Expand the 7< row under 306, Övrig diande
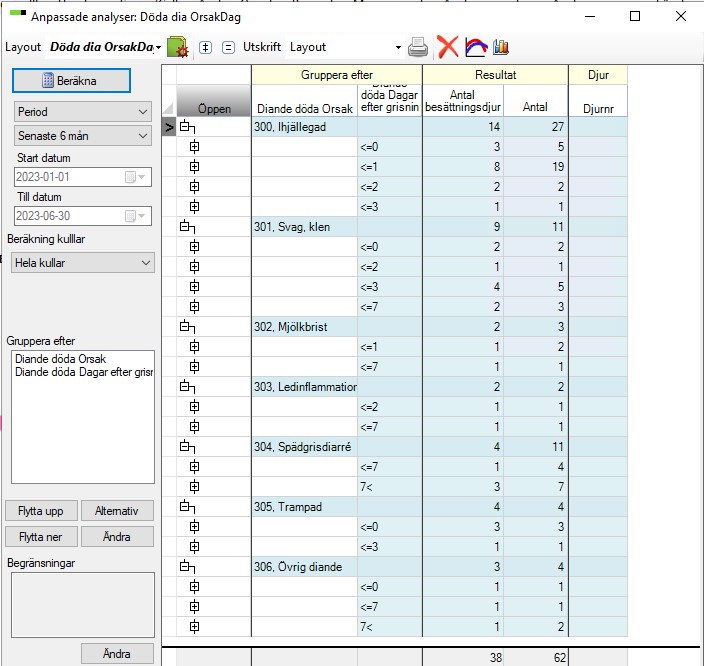This screenshot has width=704, height=666. pos(194,626)
